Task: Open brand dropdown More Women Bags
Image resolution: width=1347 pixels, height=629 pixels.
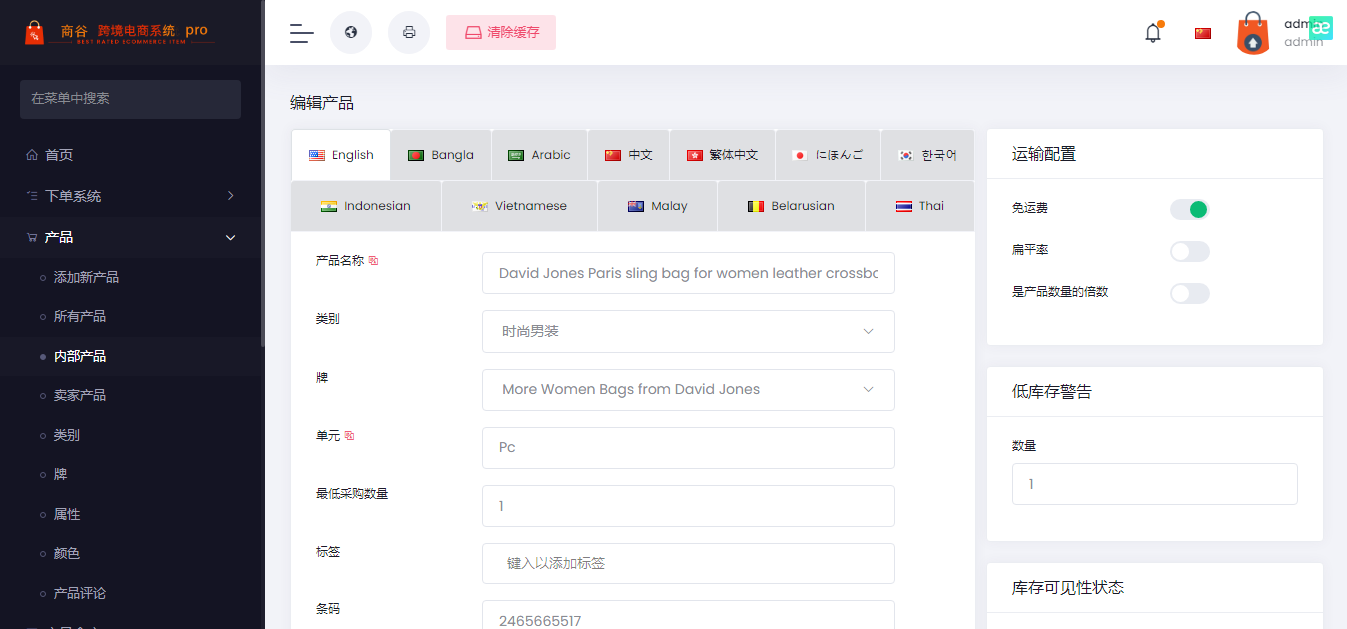Action: (688, 390)
